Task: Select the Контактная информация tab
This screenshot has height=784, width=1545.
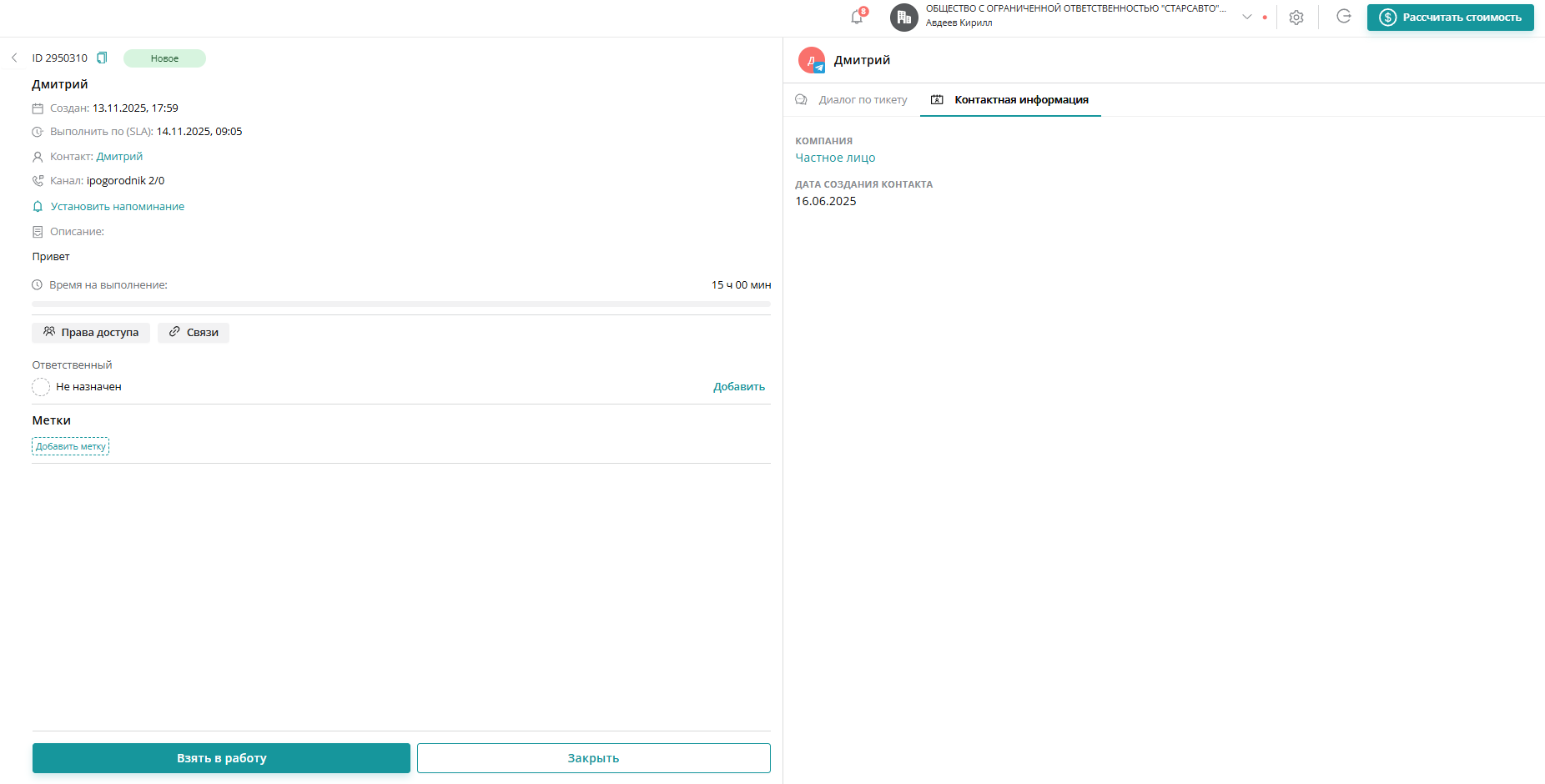Action: pyautogui.click(x=1010, y=100)
